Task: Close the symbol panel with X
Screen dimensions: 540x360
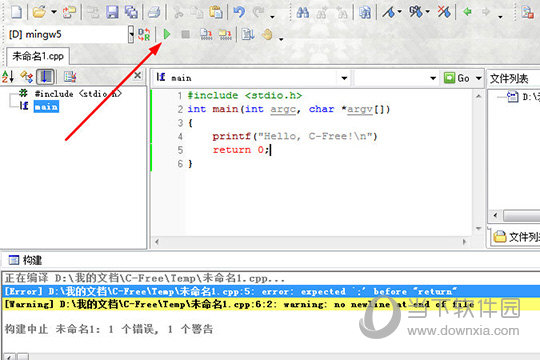Action: 137,75
